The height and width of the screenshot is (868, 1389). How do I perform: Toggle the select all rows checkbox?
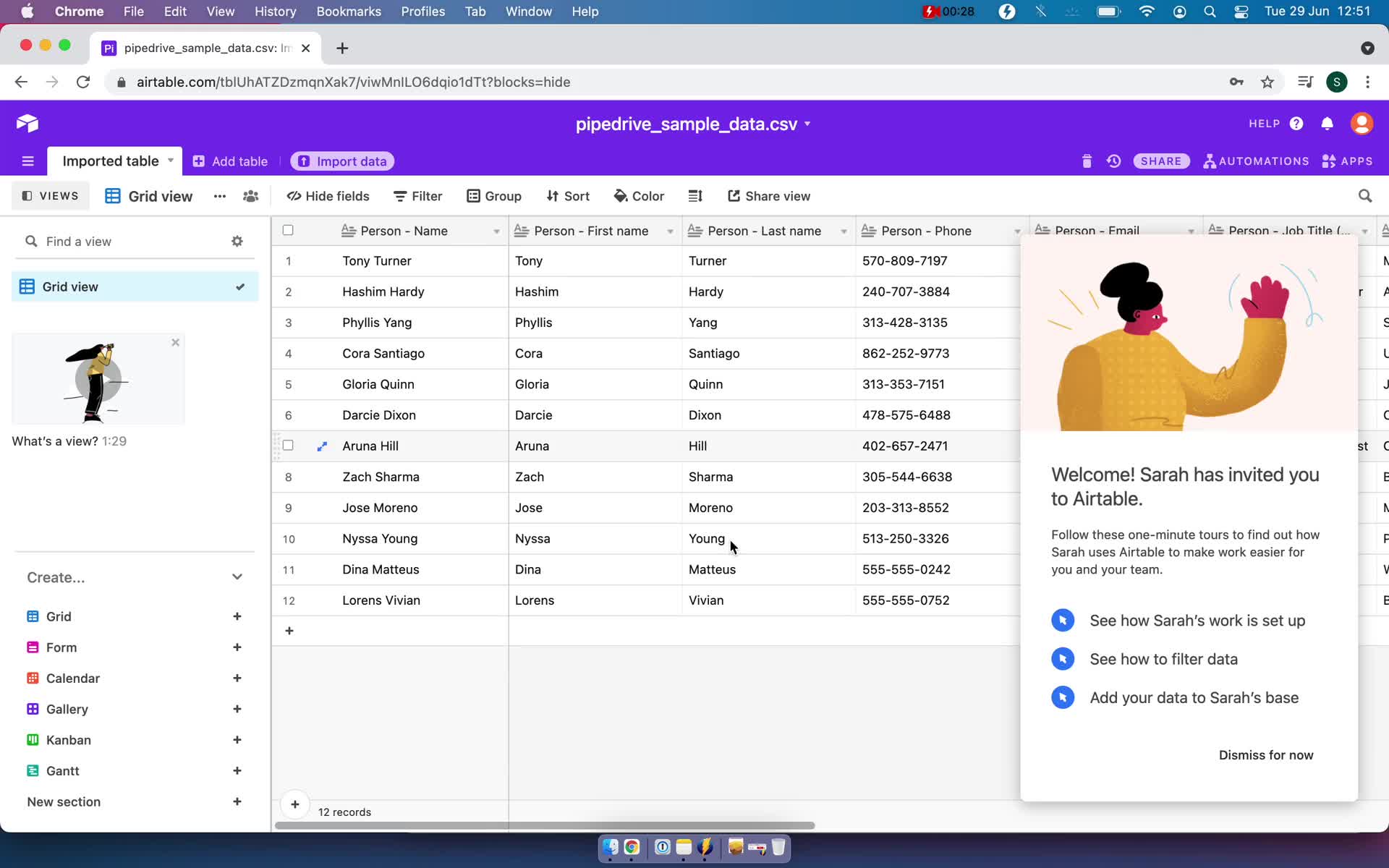pos(288,231)
